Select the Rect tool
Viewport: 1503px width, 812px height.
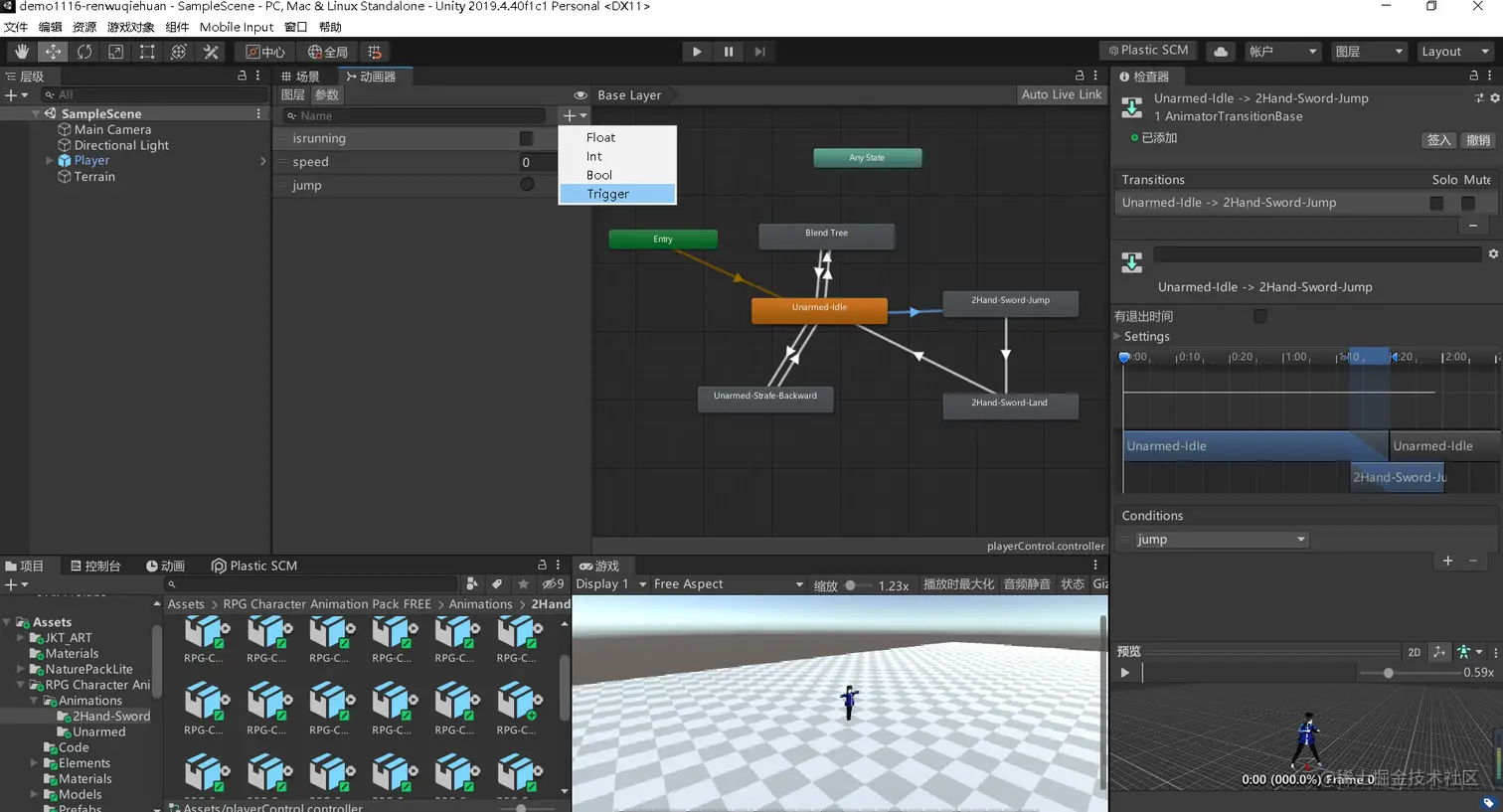point(147,52)
